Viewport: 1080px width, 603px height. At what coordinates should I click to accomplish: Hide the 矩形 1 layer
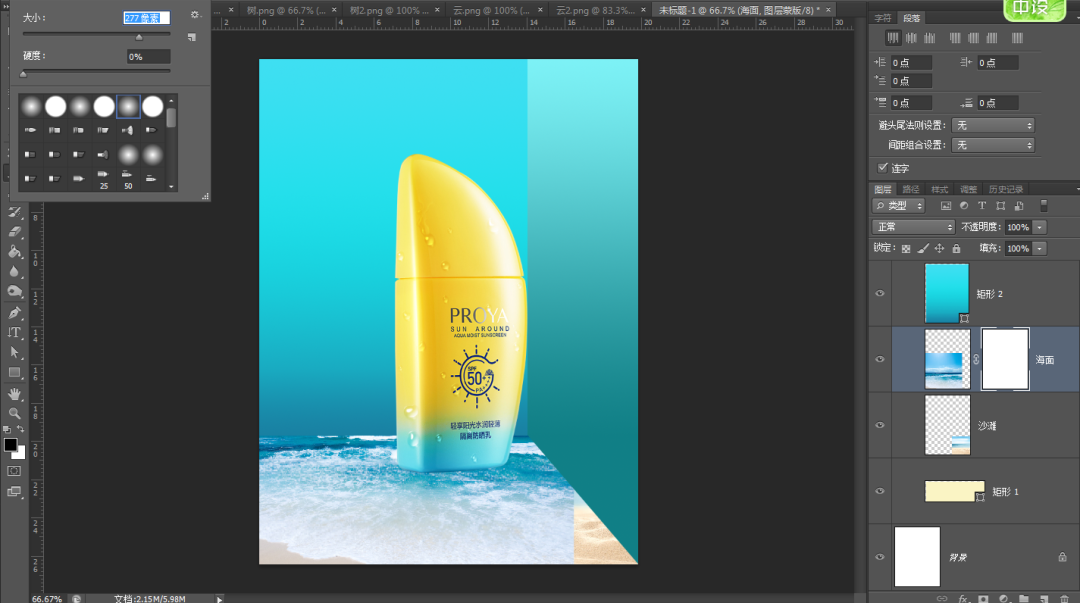click(x=880, y=491)
